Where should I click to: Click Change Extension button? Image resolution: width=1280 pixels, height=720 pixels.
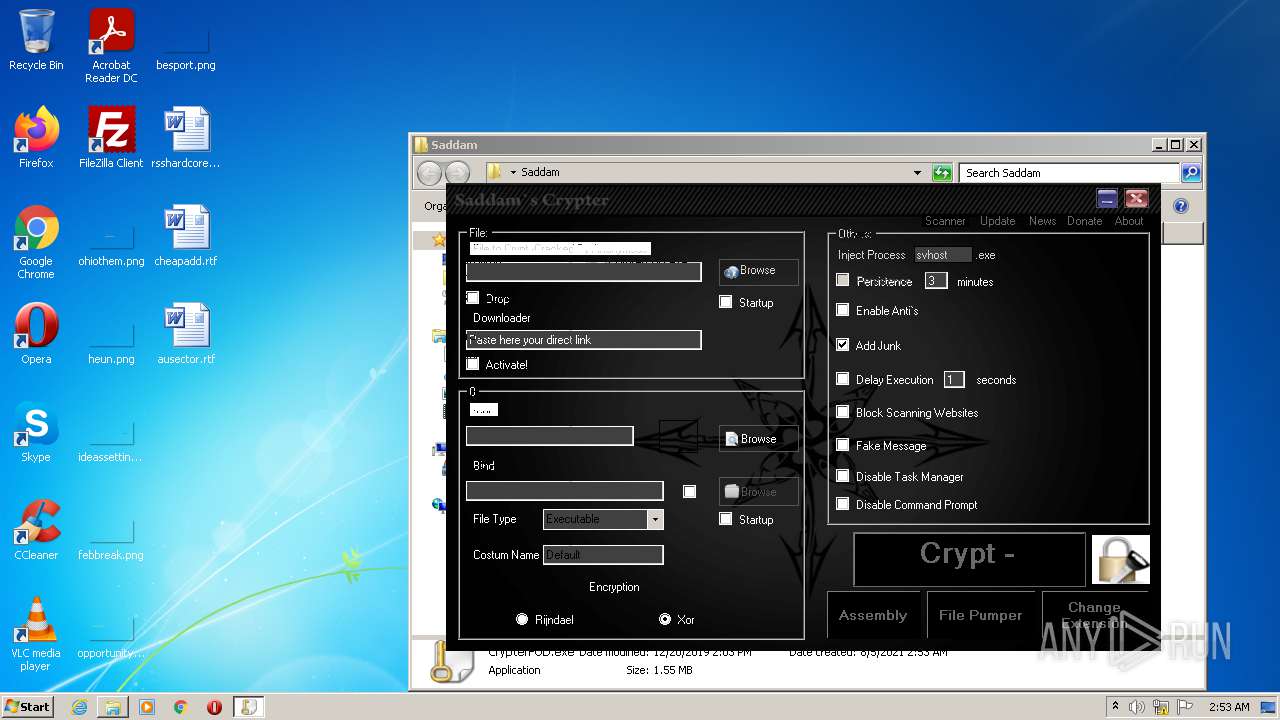1094,615
